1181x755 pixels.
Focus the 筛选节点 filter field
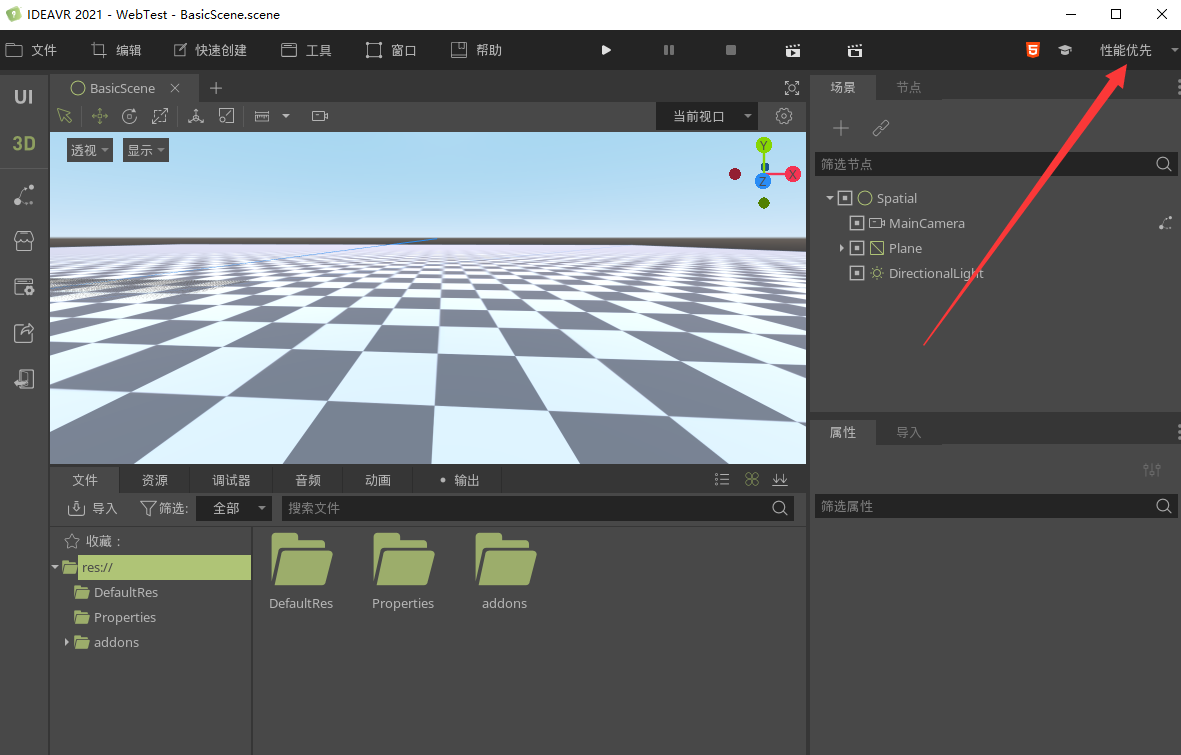tap(994, 164)
